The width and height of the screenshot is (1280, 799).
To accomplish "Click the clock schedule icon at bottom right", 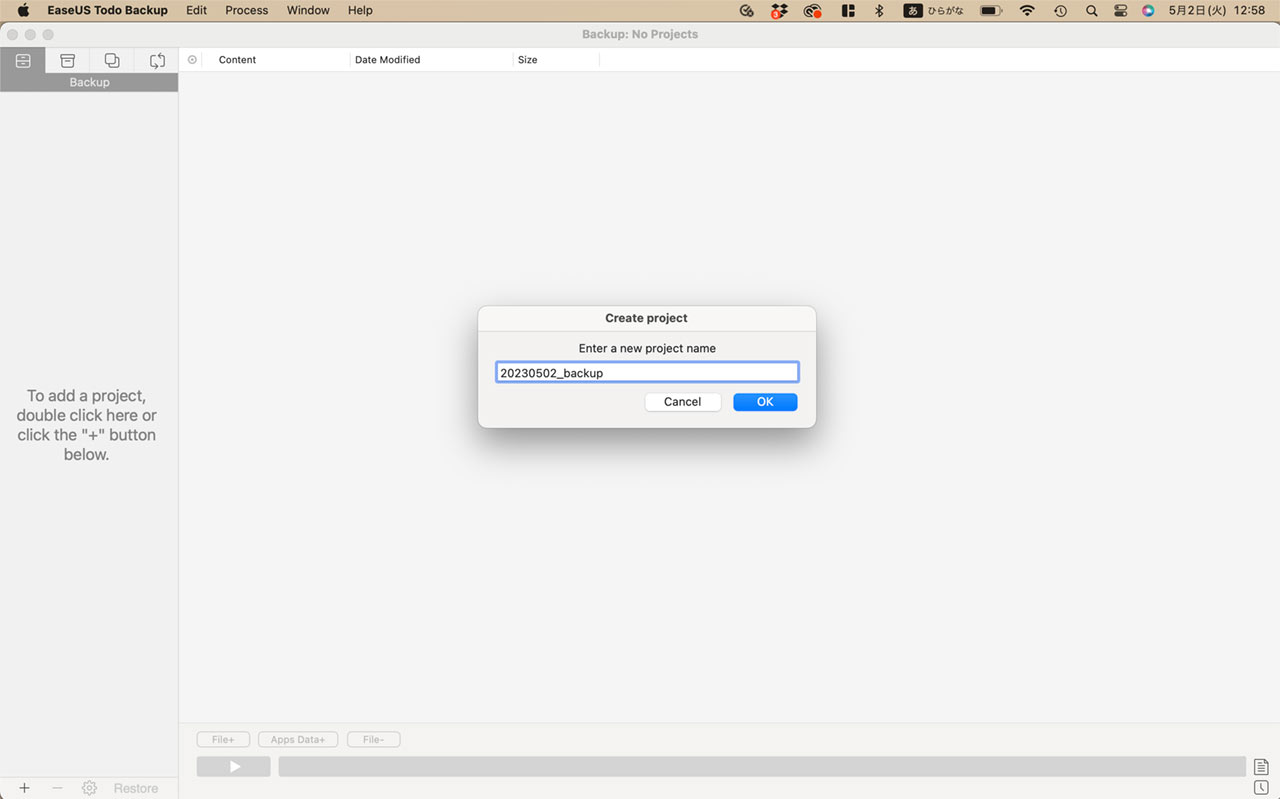I will (x=1260, y=788).
